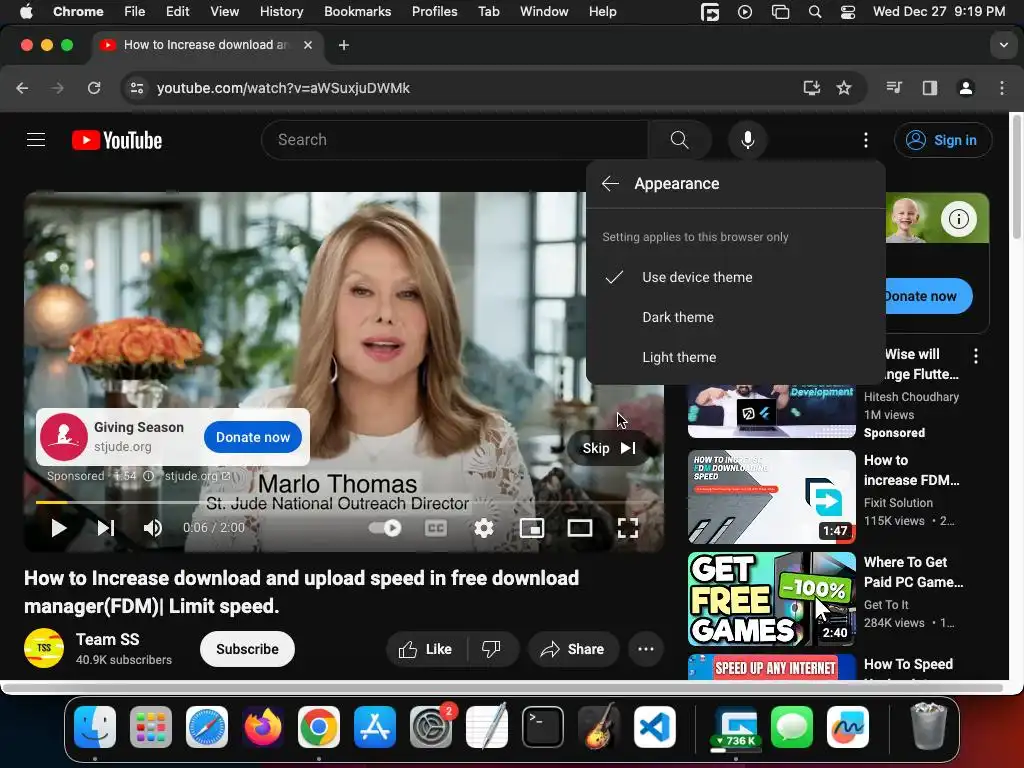1024x768 pixels.
Task: Select Dark theme option
Action: click(735, 317)
